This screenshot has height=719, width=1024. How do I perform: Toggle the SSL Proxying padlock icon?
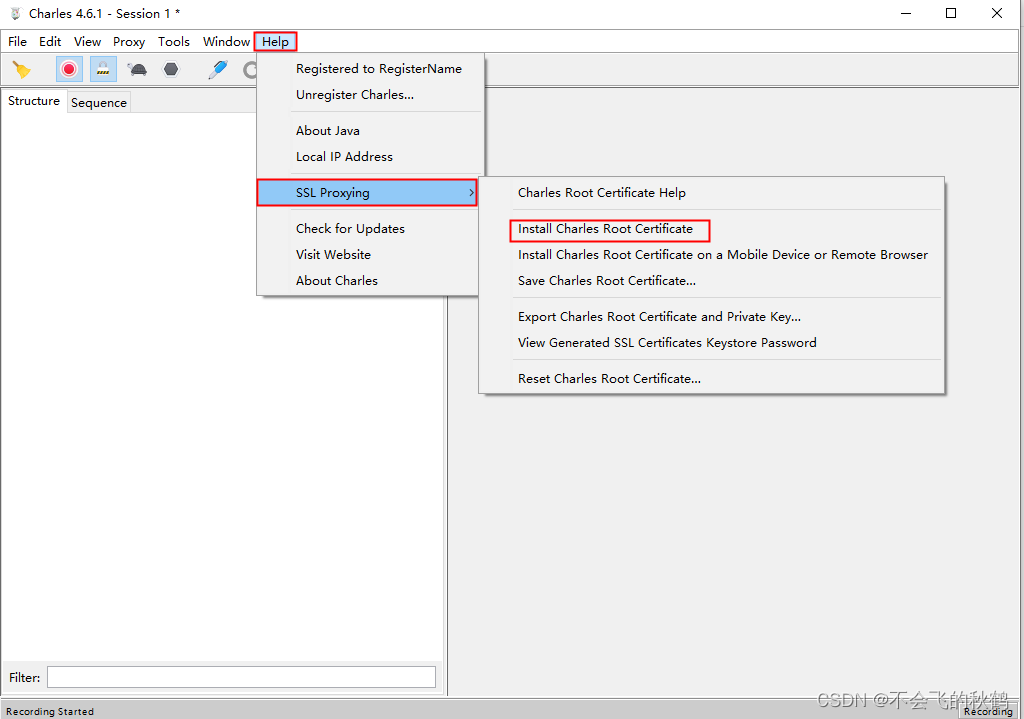click(x=103, y=69)
